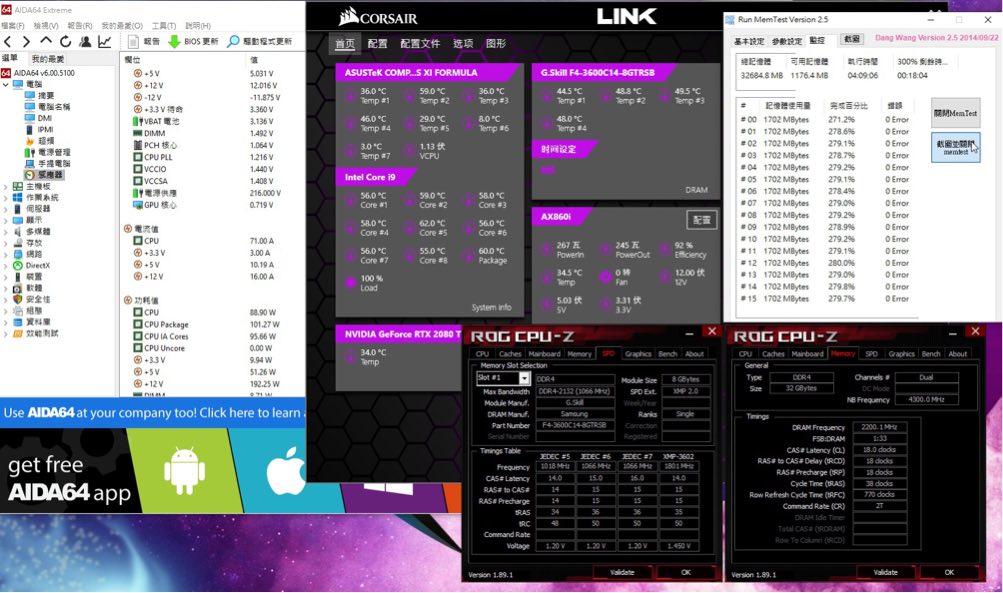The height and width of the screenshot is (593, 1003).
Task: Refresh the AIDA64 sensor readings
Action: (x=65, y=42)
